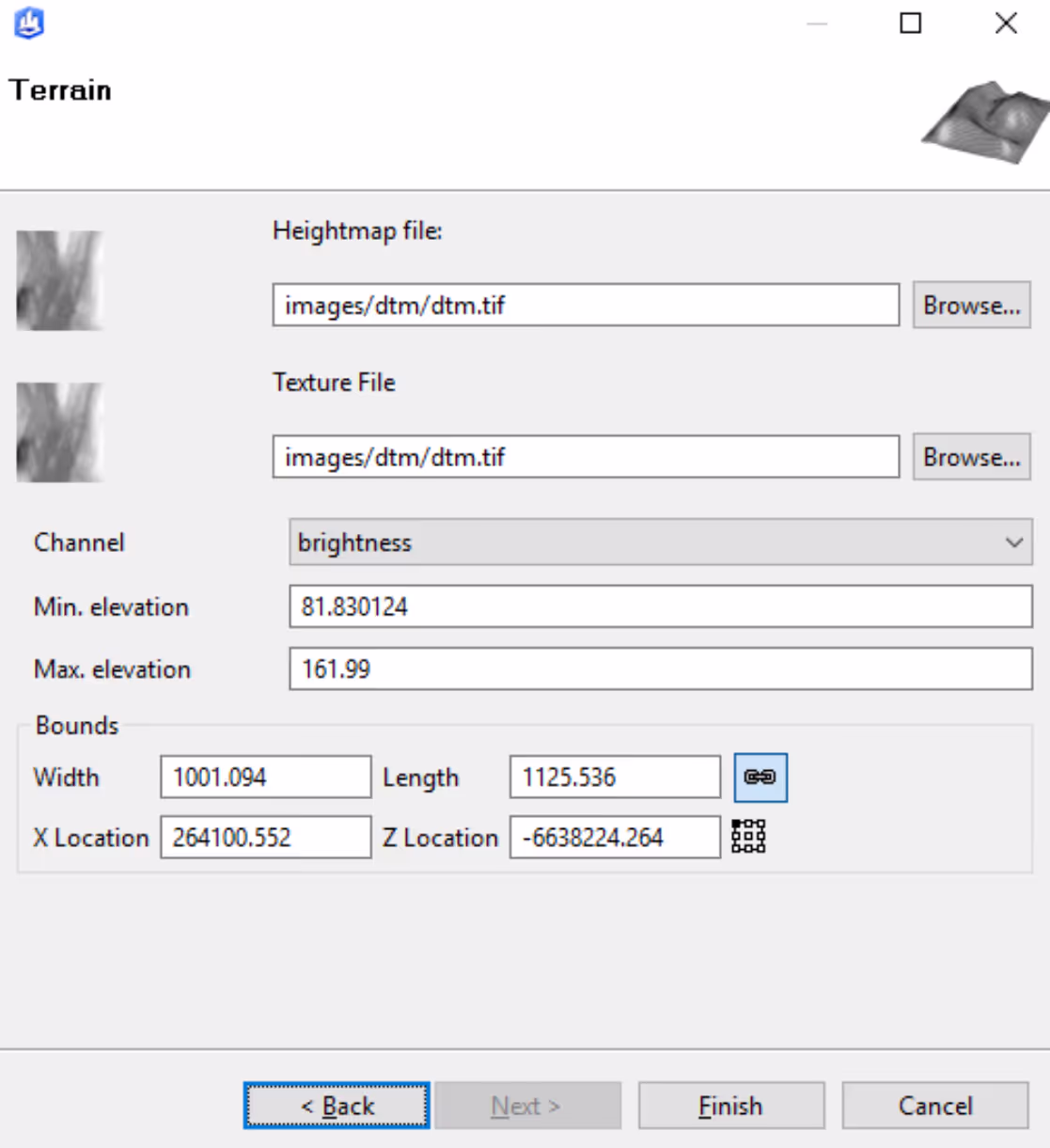Click the heightmap file preview thumbnail

pyautogui.click(x=59, y=280)
